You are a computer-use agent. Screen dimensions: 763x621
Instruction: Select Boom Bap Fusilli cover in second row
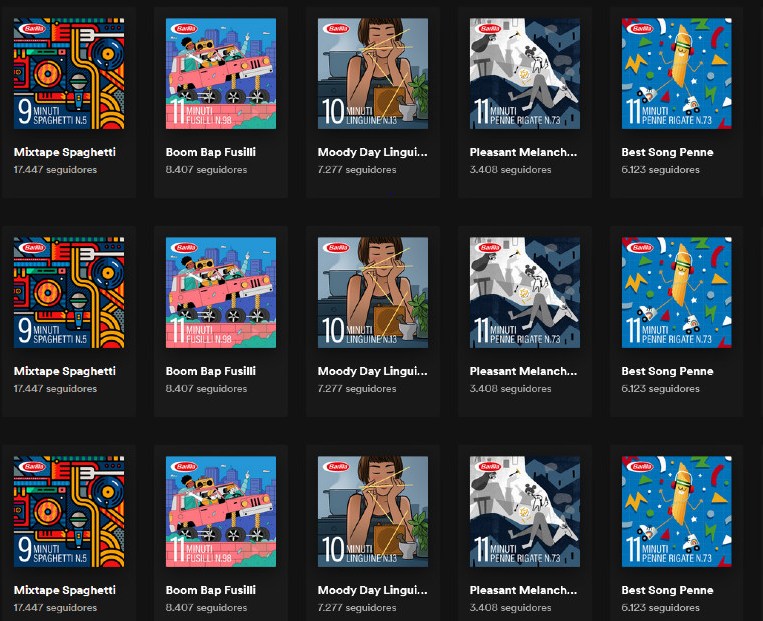coord(221,293)
